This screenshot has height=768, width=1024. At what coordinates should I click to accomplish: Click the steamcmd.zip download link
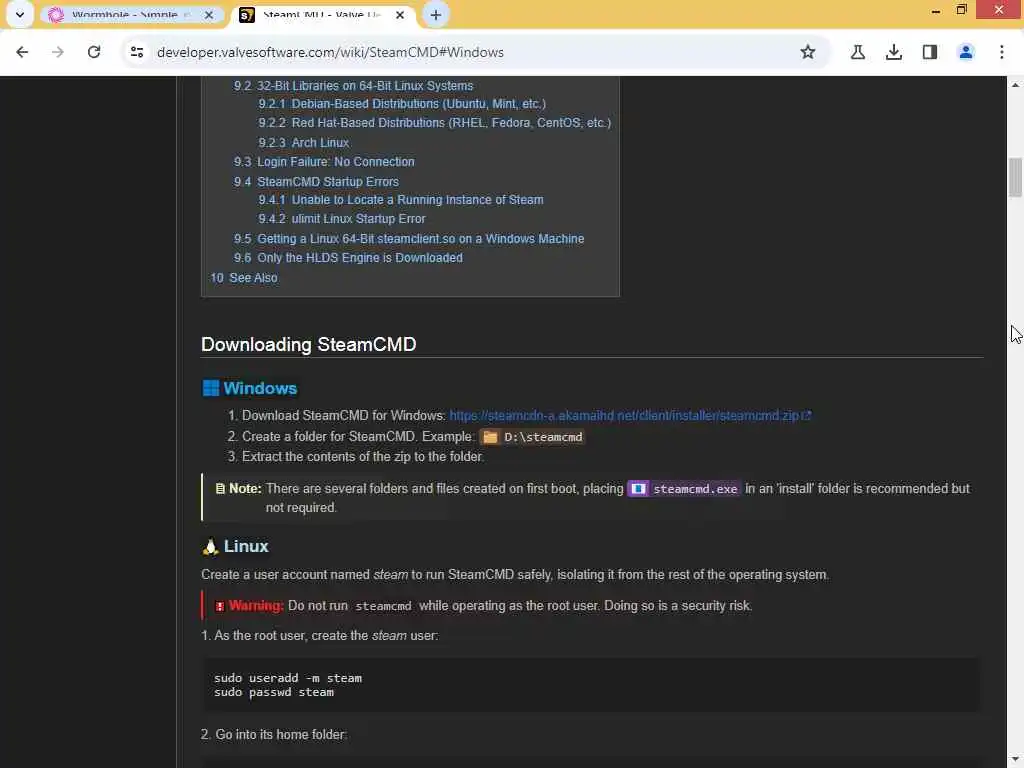coord(624,415)
